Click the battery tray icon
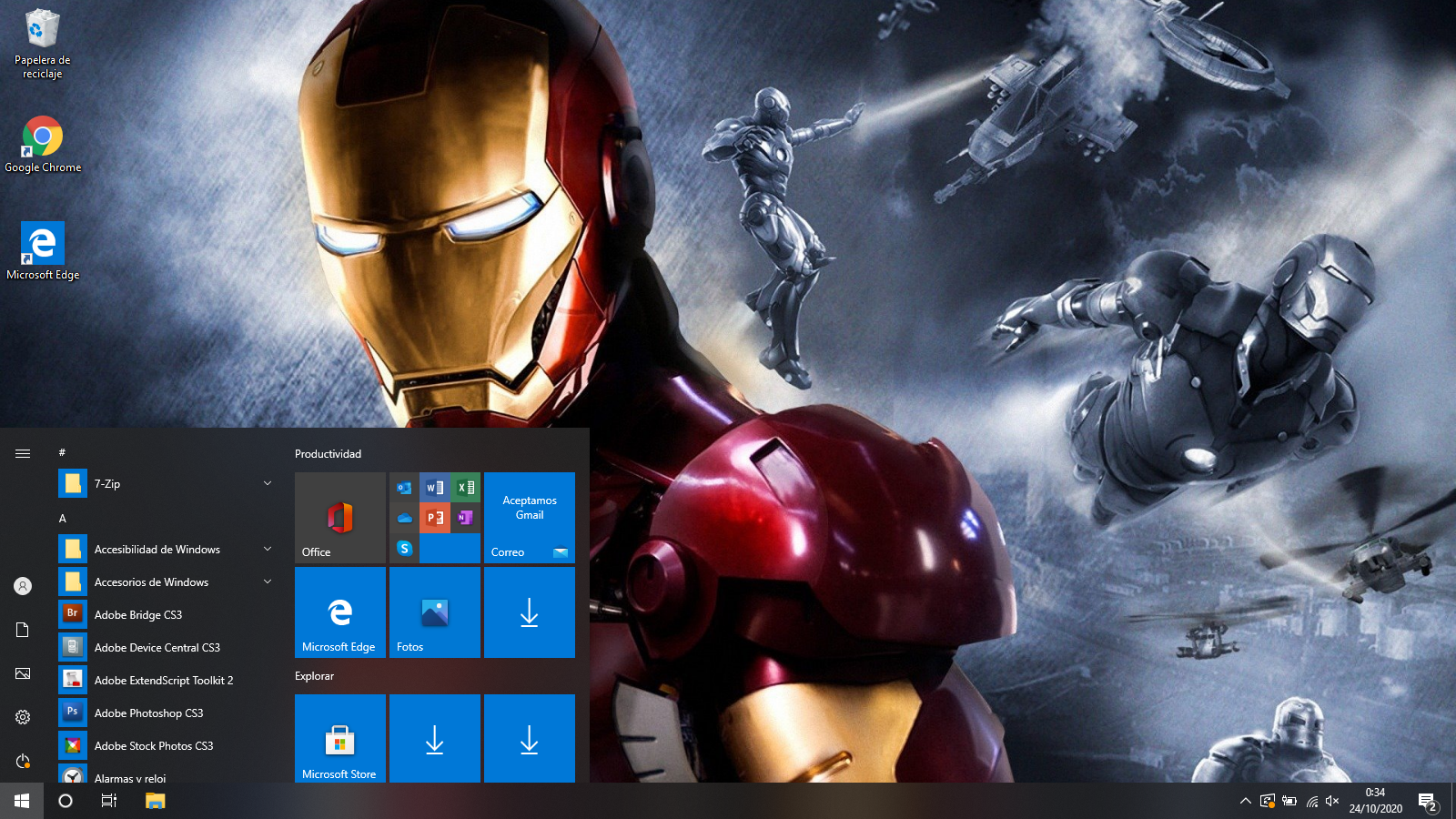 [1289, 801]
